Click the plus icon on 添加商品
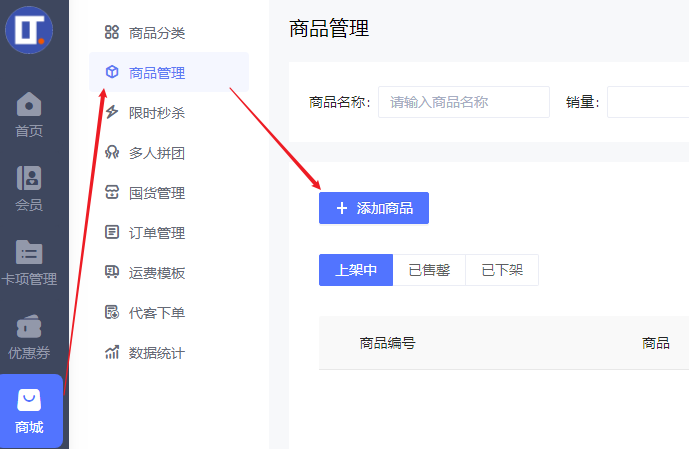 click(342, 208)
